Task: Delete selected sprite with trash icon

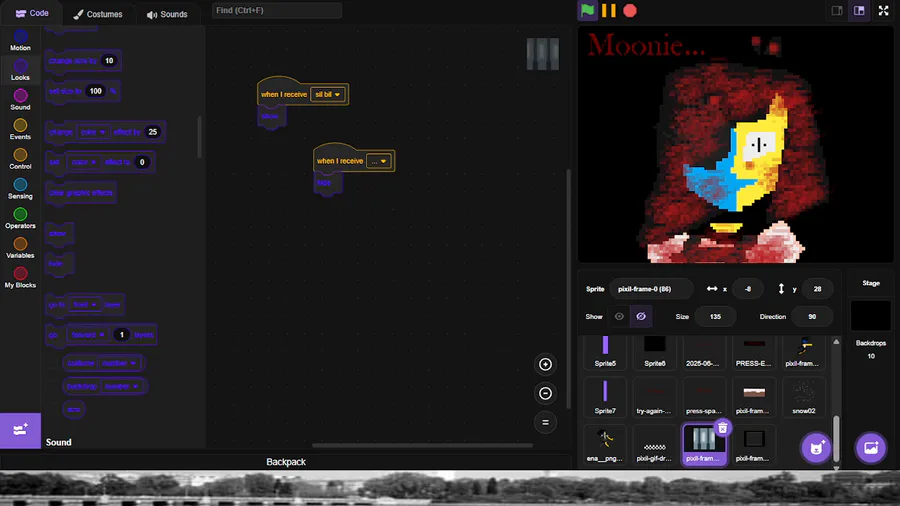Action: point(723,427)
